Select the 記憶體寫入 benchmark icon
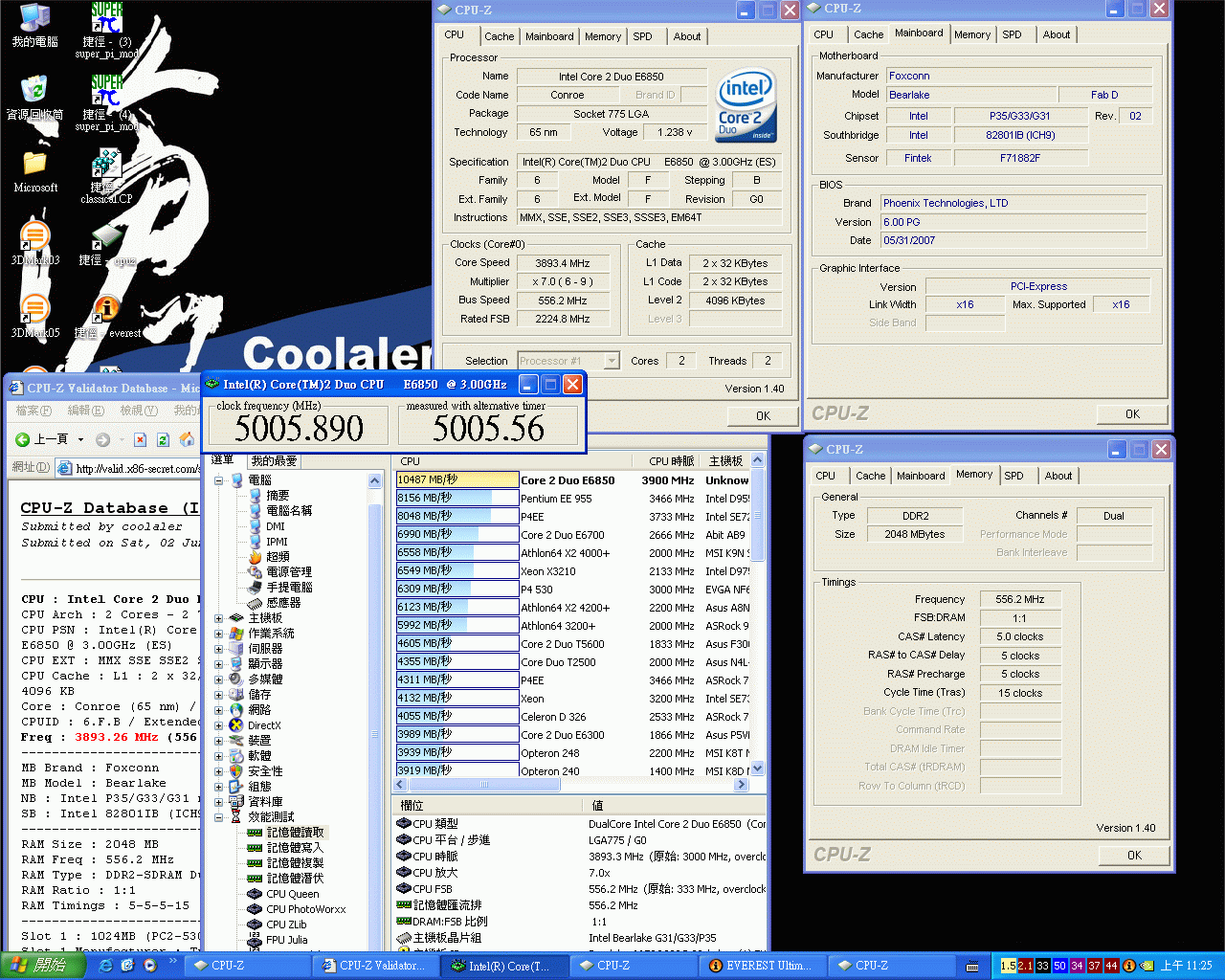1225x980 pixels. coord(255,848)
